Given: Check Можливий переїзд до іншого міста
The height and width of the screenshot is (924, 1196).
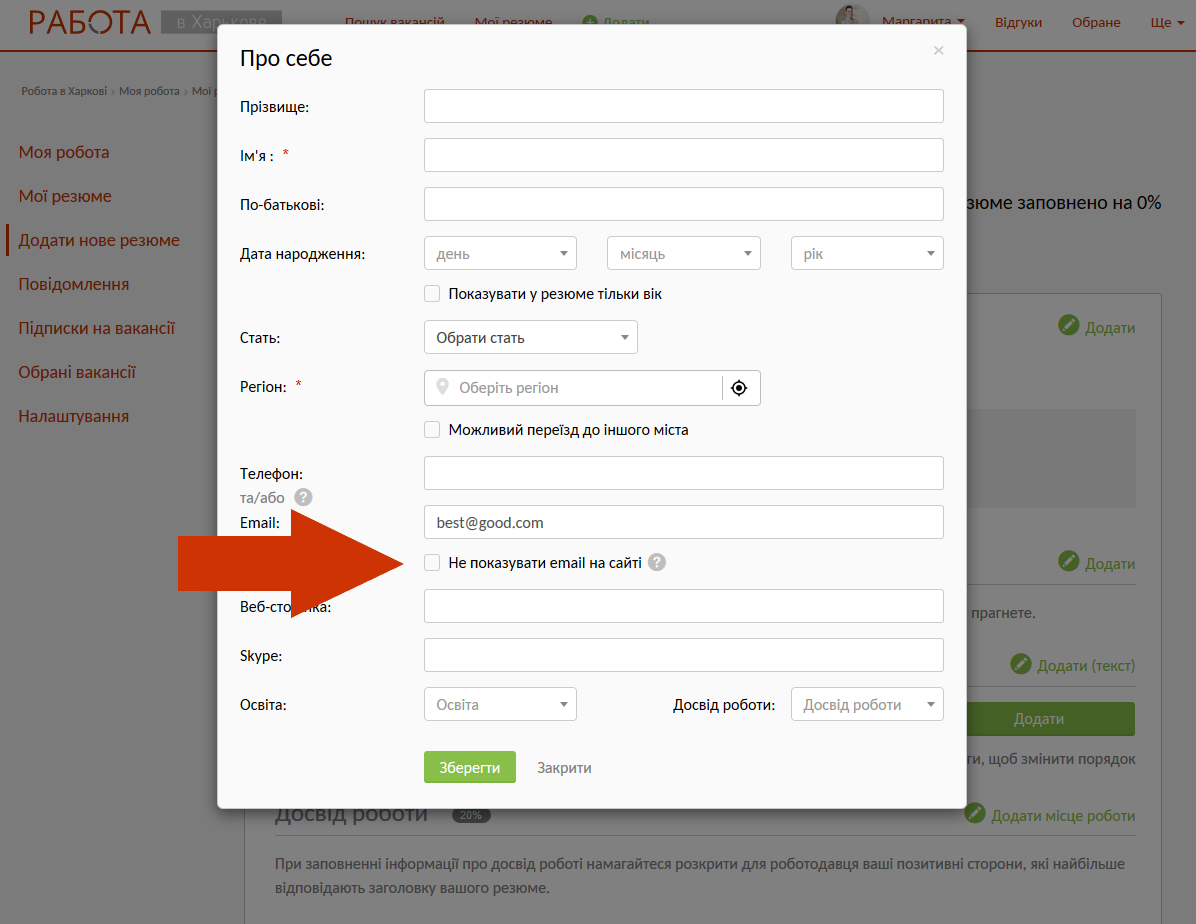Looking at the screenshot, I should [x=432, y=430].
